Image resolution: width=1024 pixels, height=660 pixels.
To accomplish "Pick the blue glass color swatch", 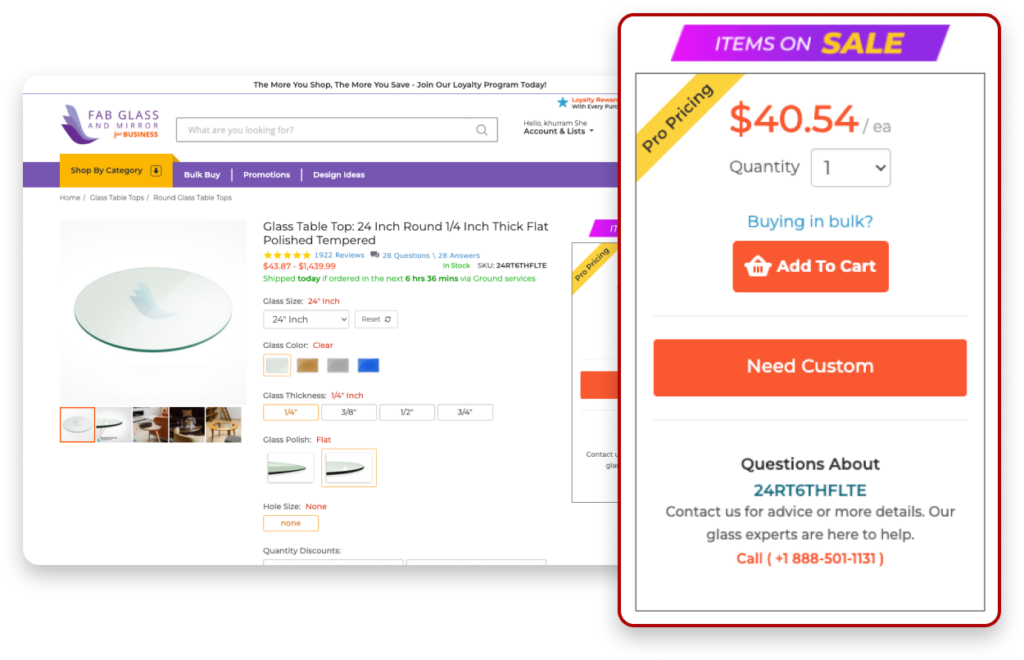I will [368, 366].
